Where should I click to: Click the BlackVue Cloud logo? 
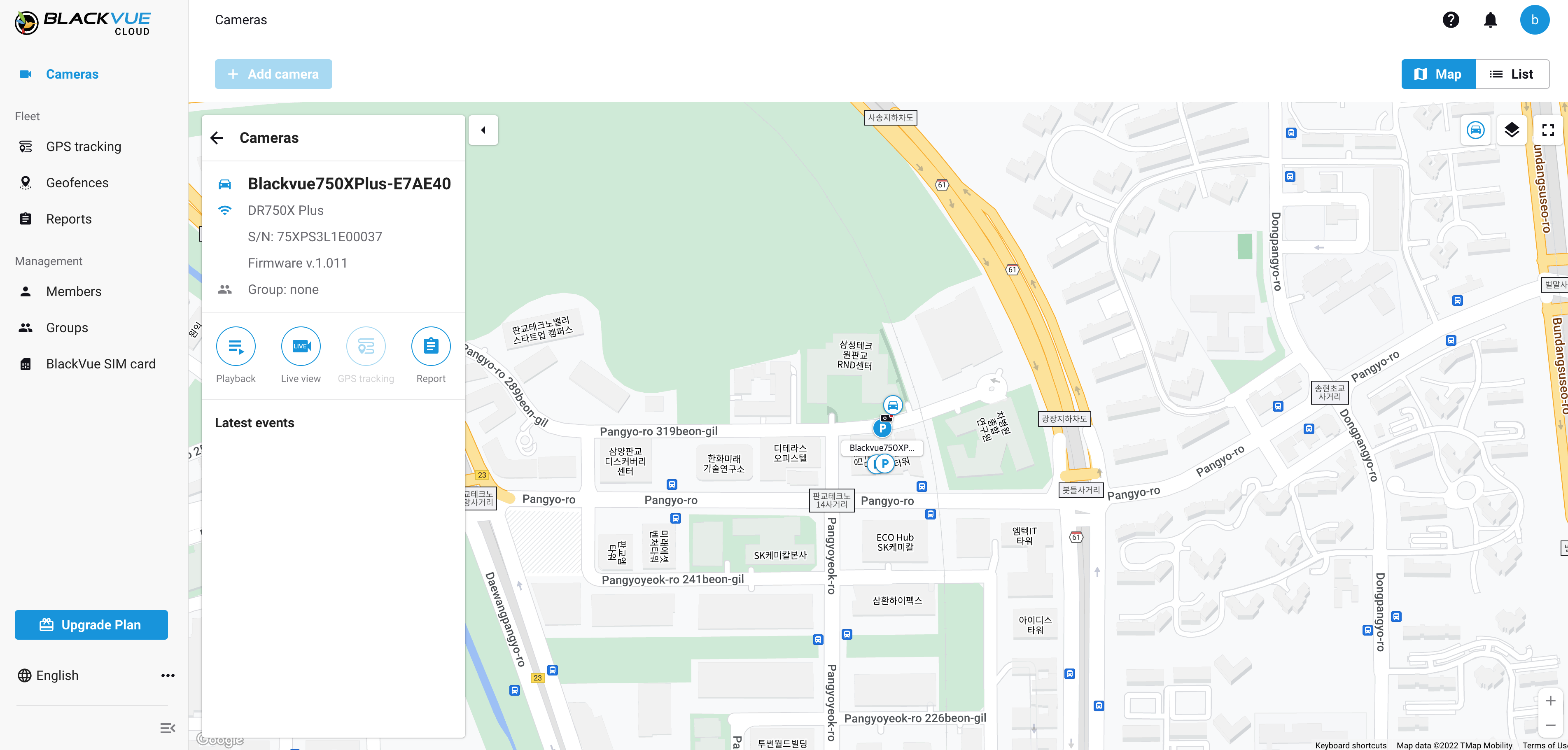(82, 23)
